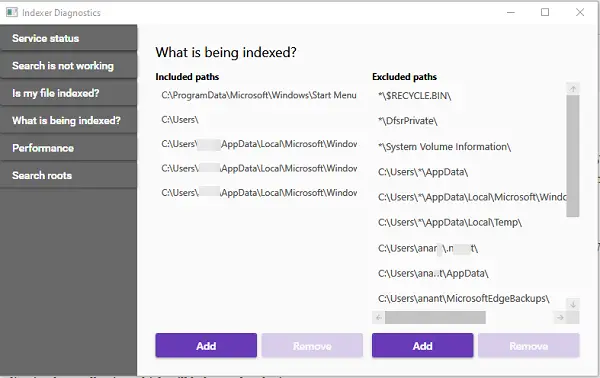Viewport: 600px width, 378px height.
Task: Go to the Performance section
Action: click(x=68, y=148)
